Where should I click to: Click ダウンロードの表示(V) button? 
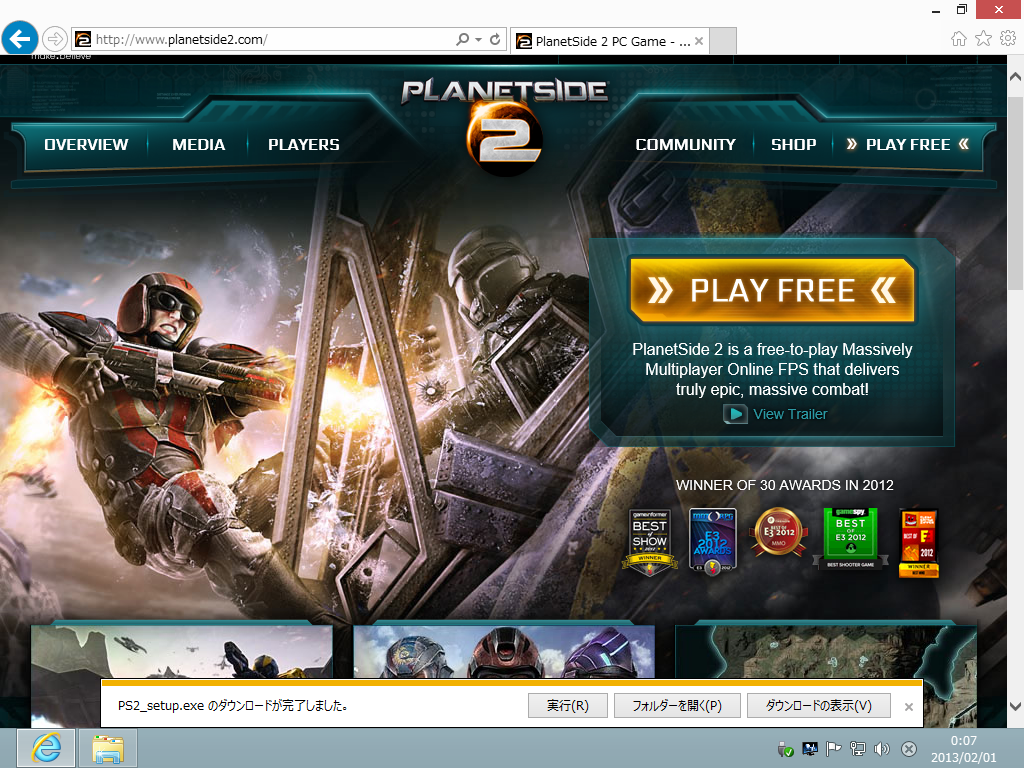click(x=819, y=705)
